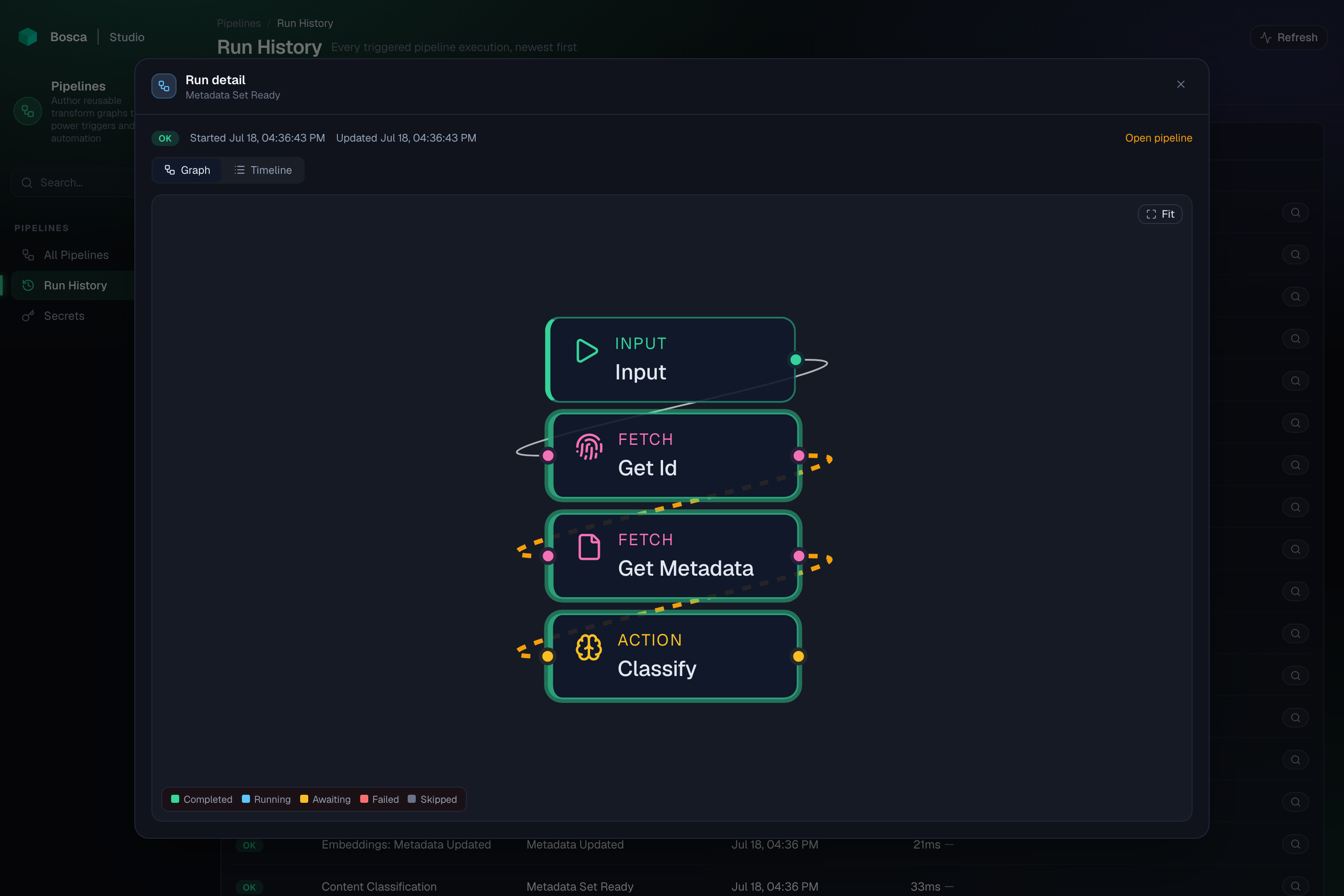
Task: Click the Classify brain icon
Action: 589,647
